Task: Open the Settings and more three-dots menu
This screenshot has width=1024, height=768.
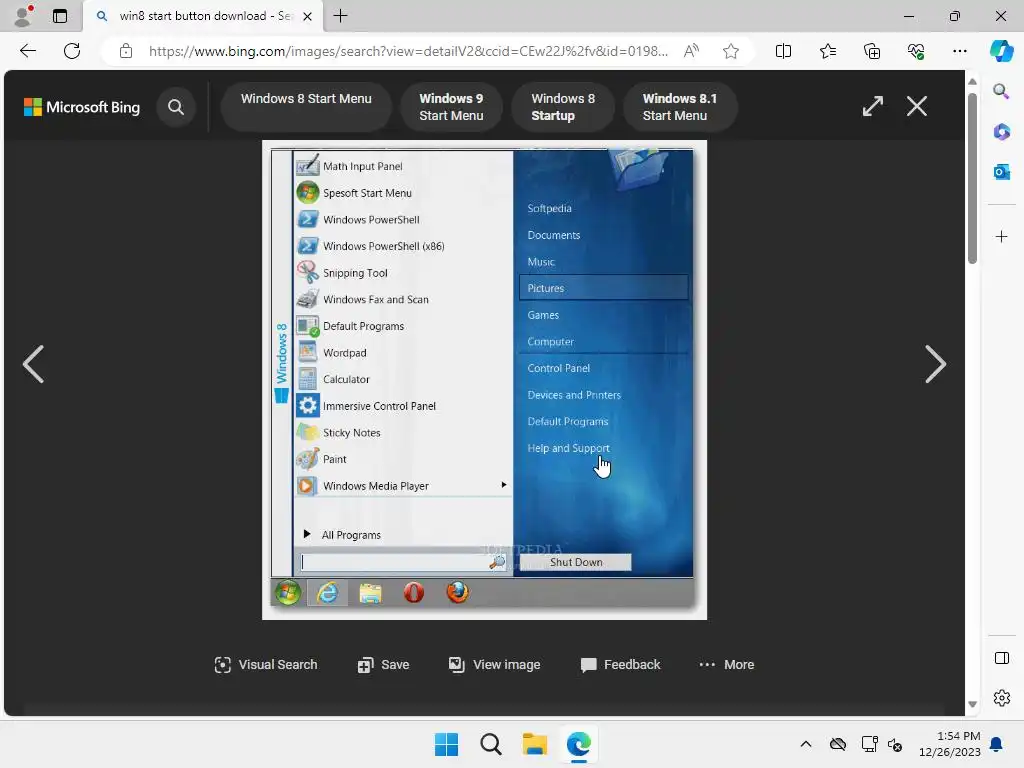Action: [959, 51]
